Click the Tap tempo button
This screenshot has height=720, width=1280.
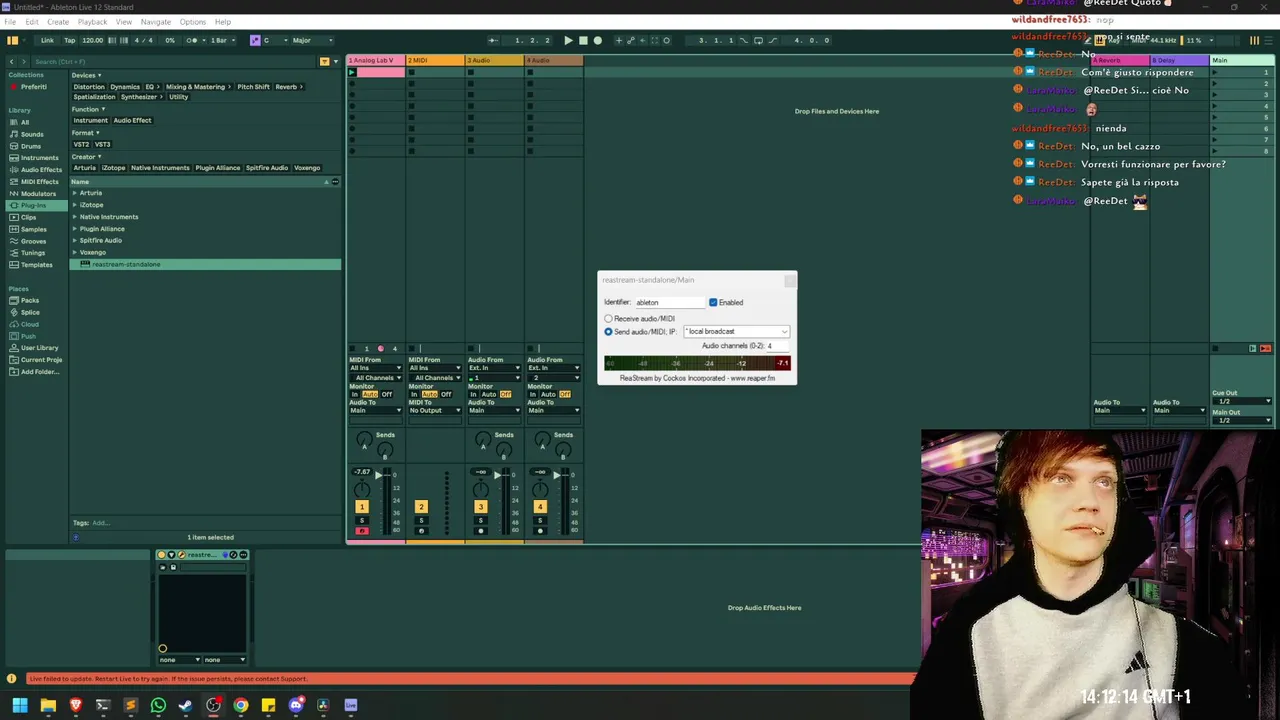pos(69,40)
